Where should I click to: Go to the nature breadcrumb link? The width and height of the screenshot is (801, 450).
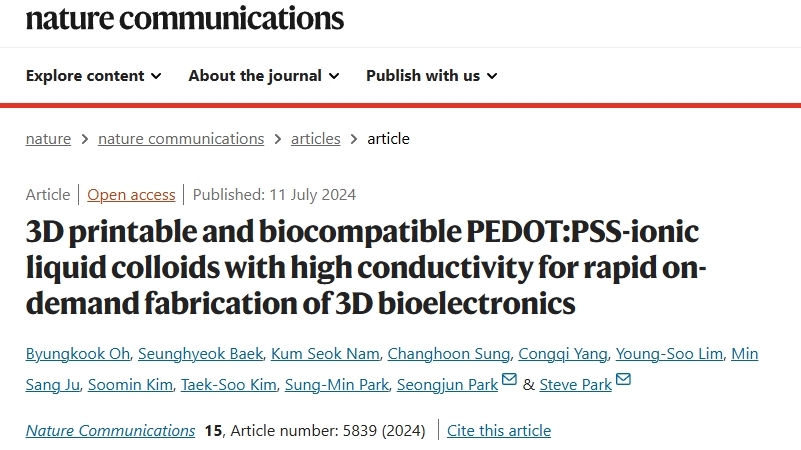(x=48, y=139)
